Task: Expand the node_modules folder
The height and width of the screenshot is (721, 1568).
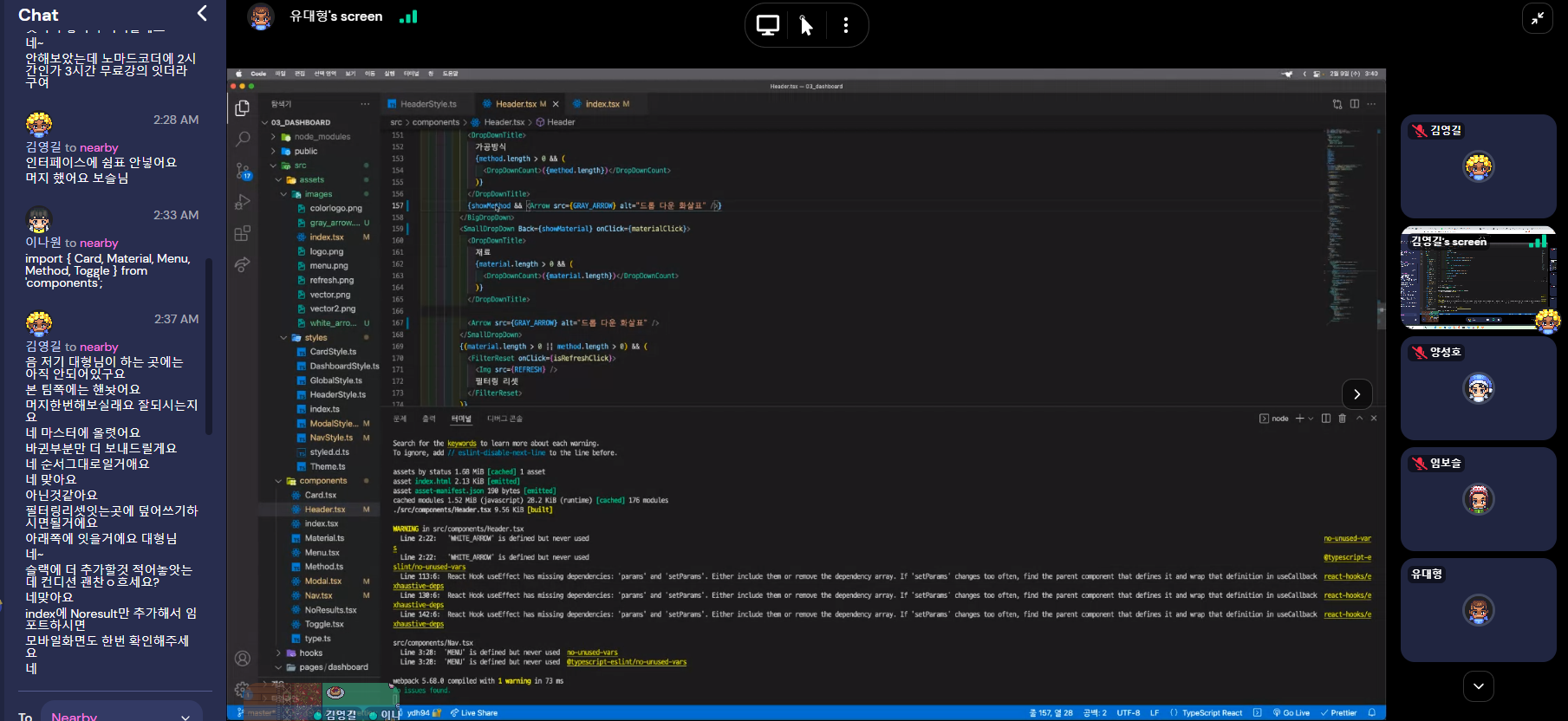Action: [x=322, y=137]
